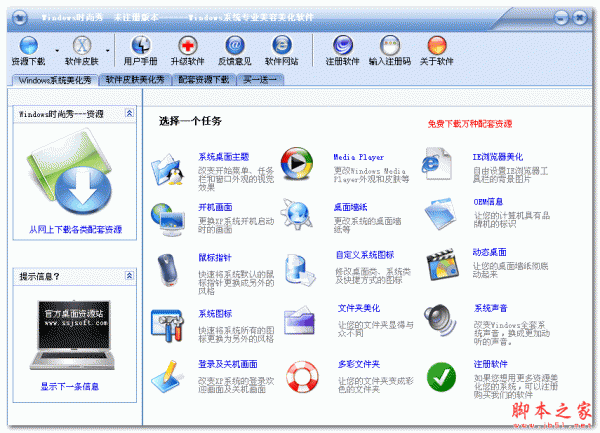Screen dimensions: 600x433
Task: Click the title bar application logo icon
Action: coord(19,17)
